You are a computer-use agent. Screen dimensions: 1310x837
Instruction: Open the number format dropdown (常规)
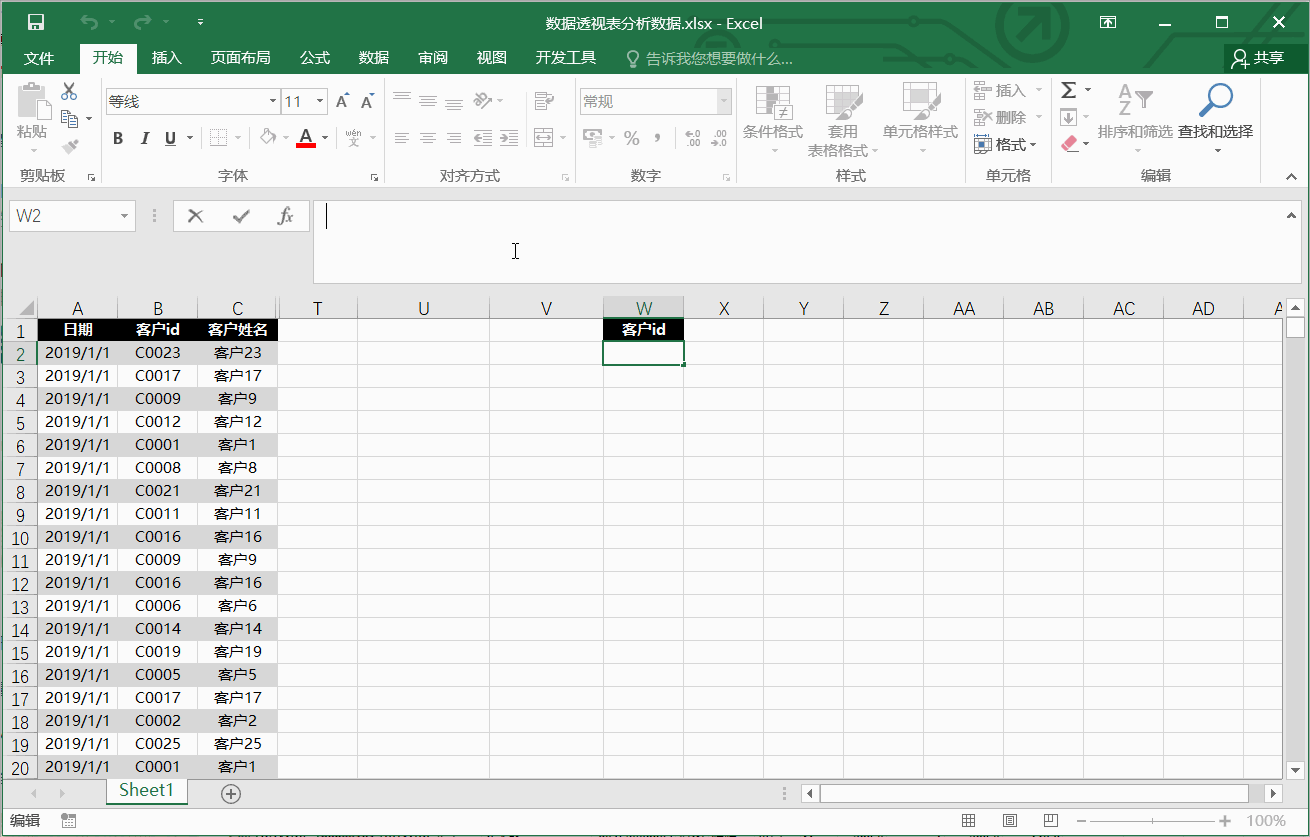pos(724,101)
